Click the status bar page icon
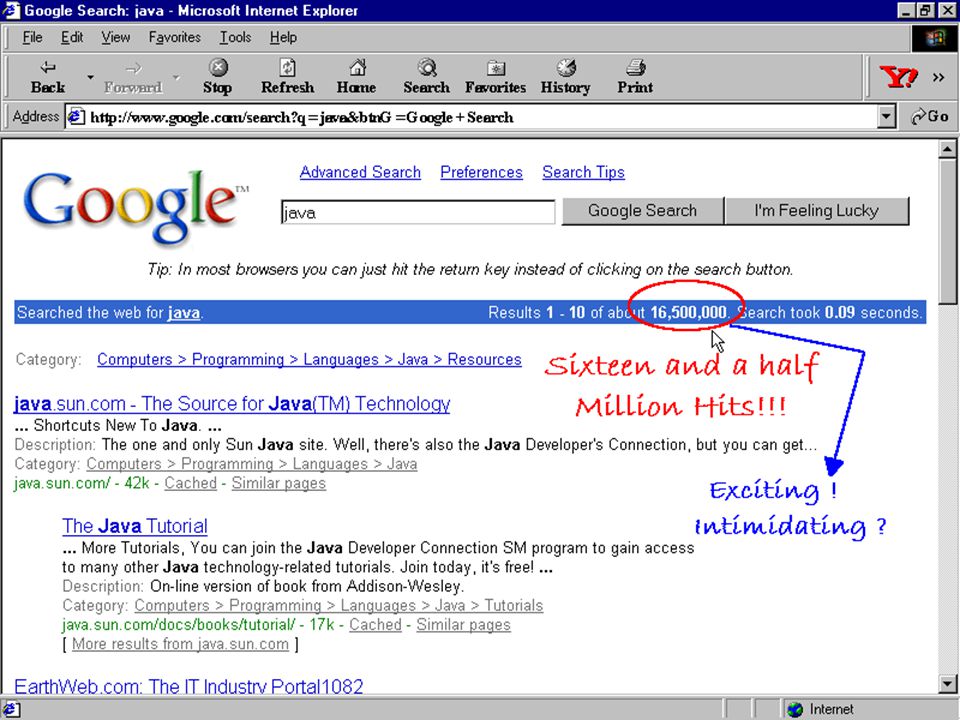Viewport: 960px width, 720px height. pos(11,710)
